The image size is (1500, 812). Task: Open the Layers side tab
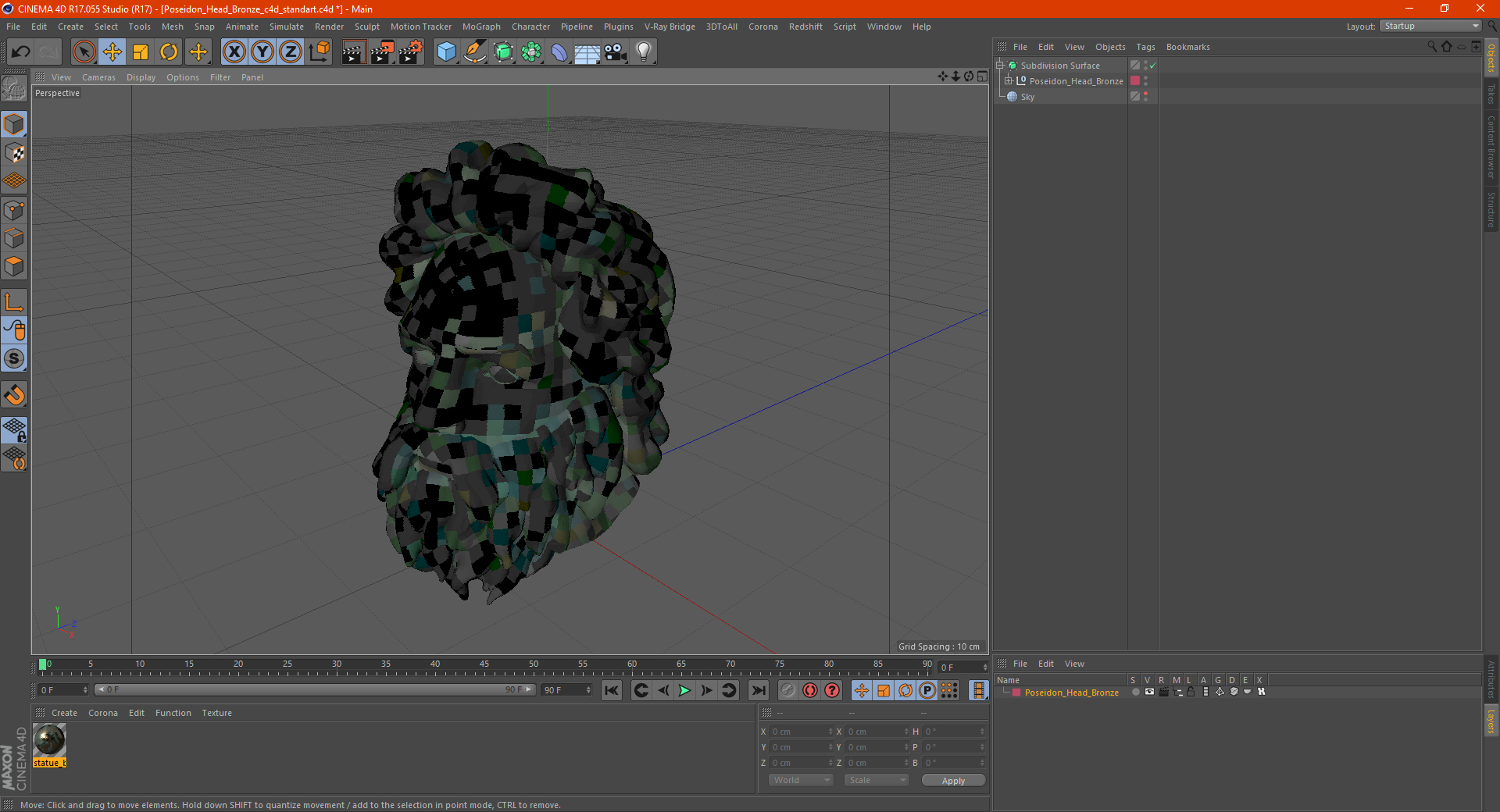(x=1491, y=721)
